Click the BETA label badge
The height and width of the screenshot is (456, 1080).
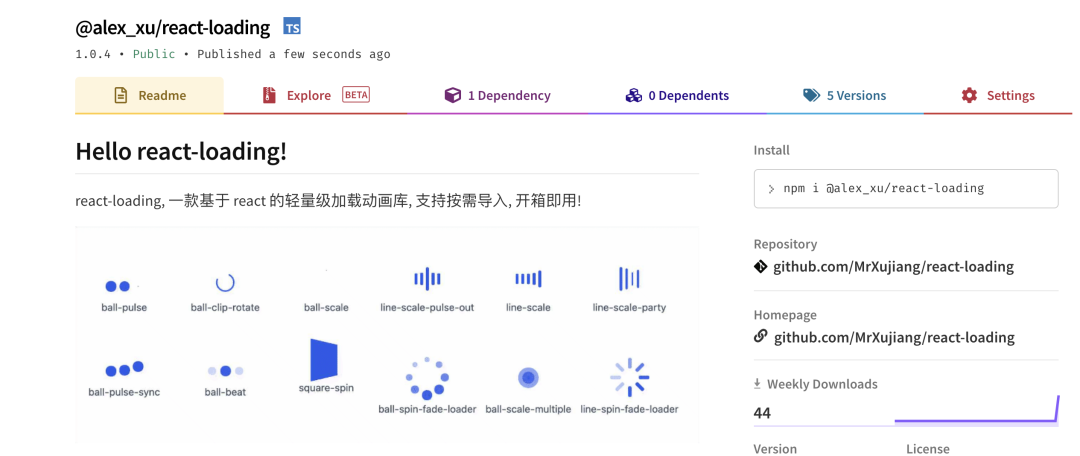point(356,95)
